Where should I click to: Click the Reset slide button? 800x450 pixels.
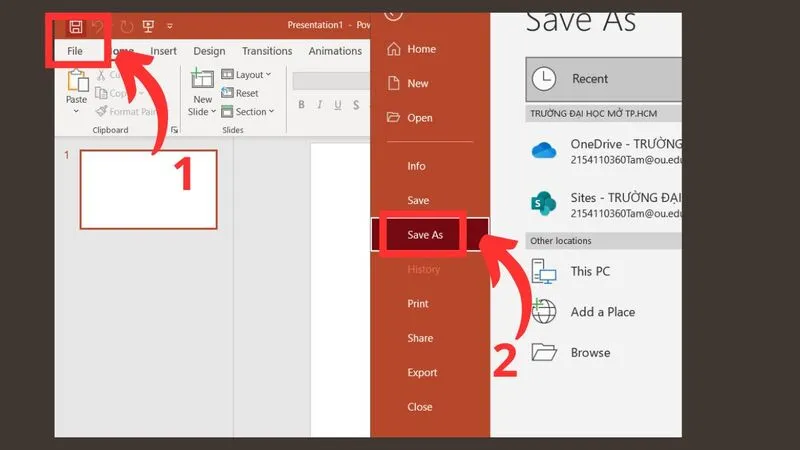240,93
